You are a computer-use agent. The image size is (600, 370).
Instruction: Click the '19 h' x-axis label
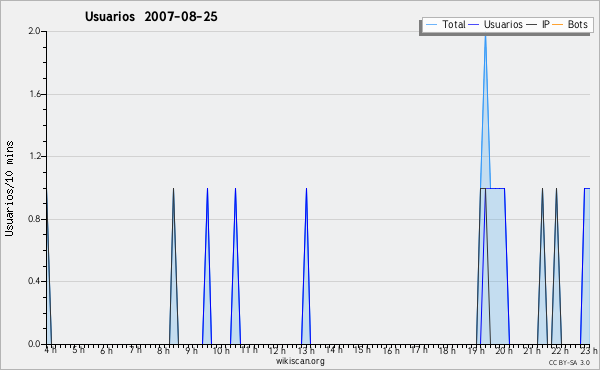(476, 350)
